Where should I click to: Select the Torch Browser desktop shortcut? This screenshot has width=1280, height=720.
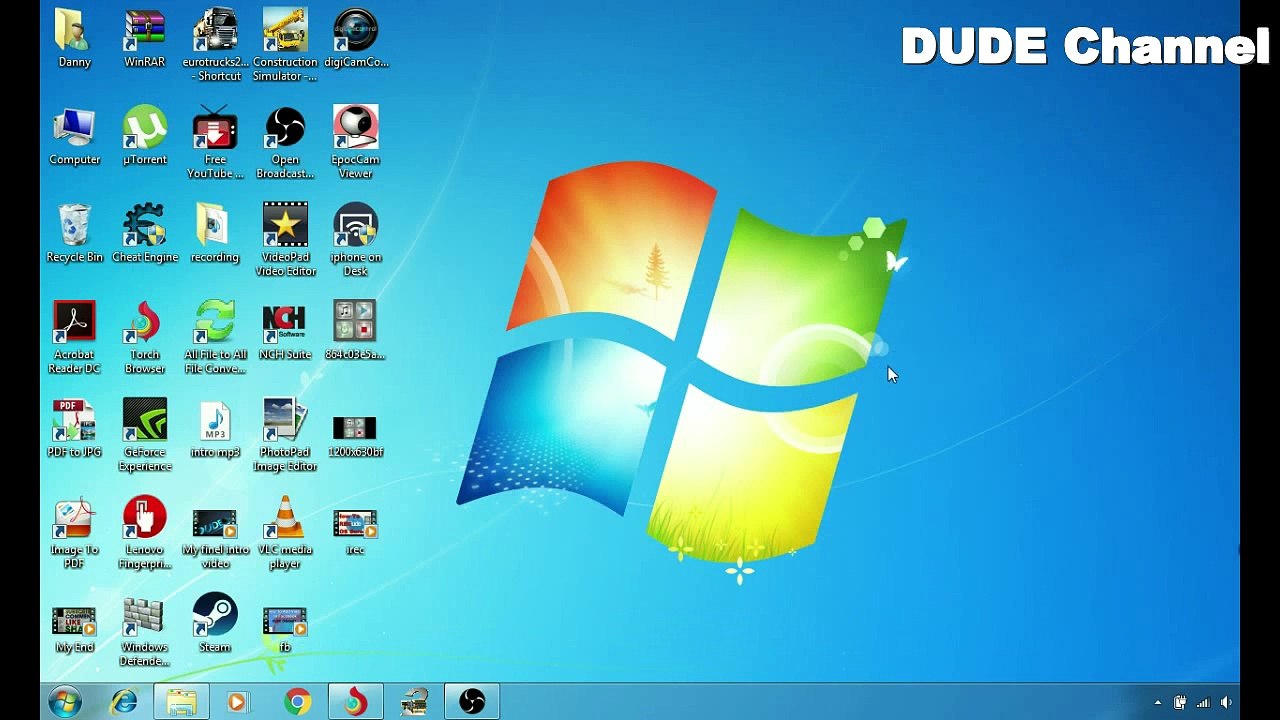[145, 338]
